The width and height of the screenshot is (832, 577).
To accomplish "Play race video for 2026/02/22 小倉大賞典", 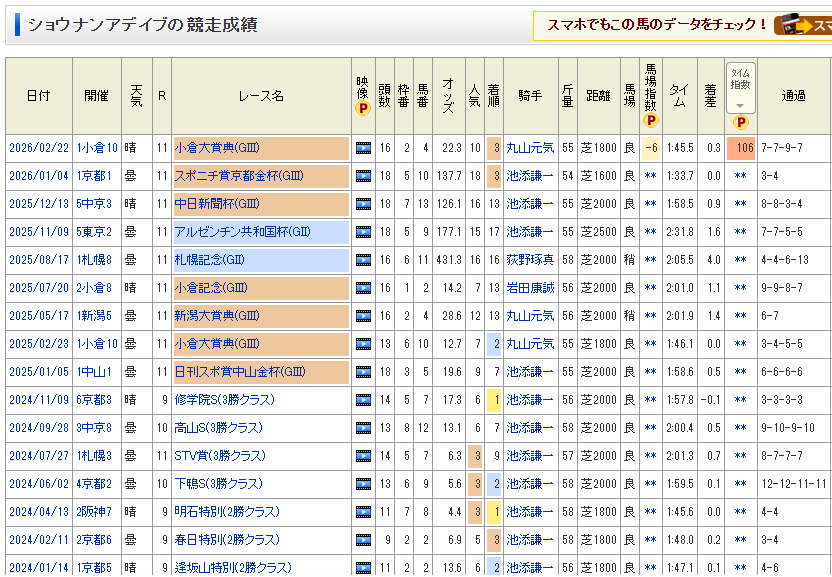I will point(363,148).
